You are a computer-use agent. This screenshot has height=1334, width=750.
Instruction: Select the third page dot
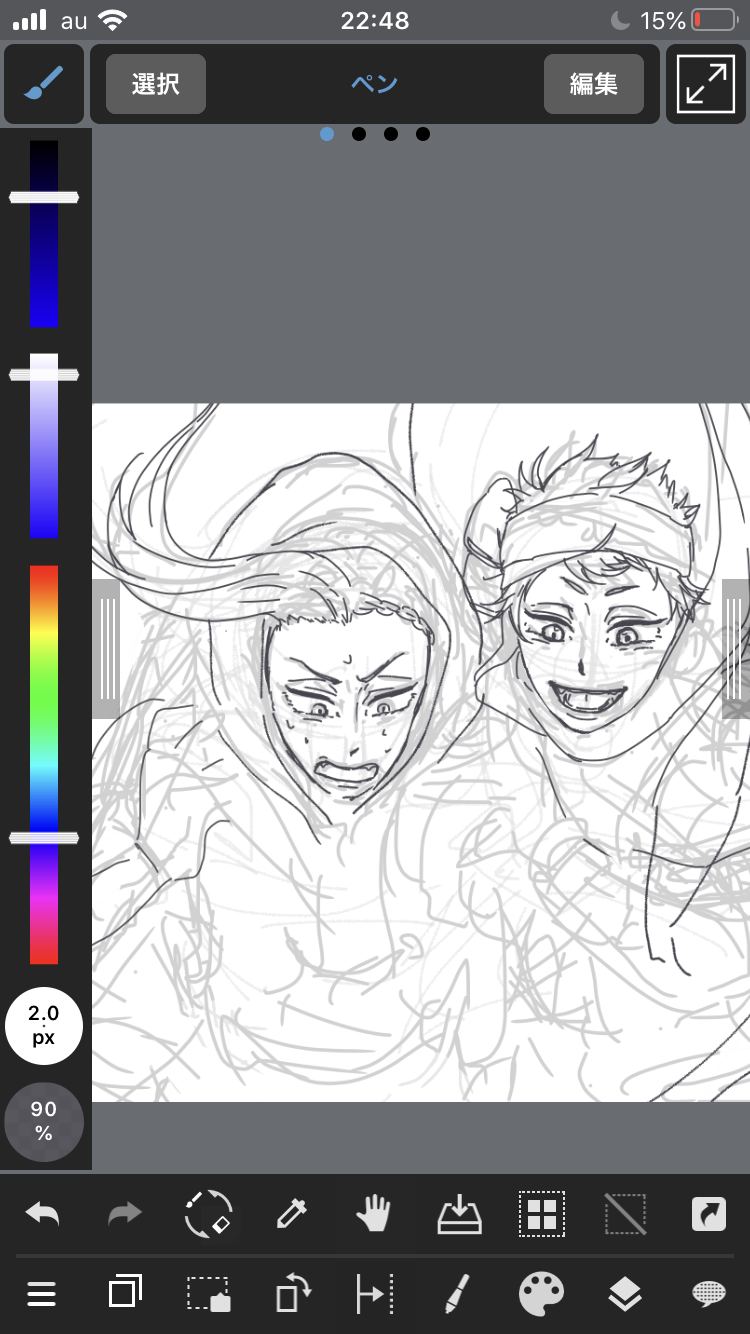pyautogui.click(x=391, y=134)
